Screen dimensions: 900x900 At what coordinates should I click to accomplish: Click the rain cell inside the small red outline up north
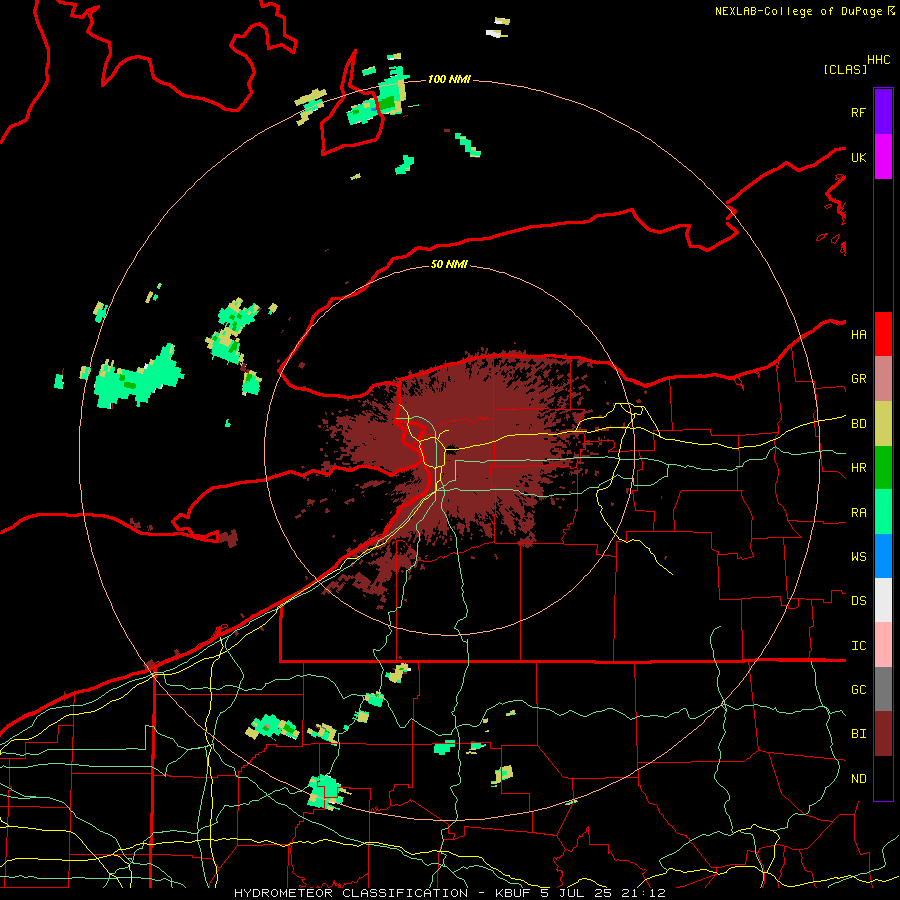point(363,111)
